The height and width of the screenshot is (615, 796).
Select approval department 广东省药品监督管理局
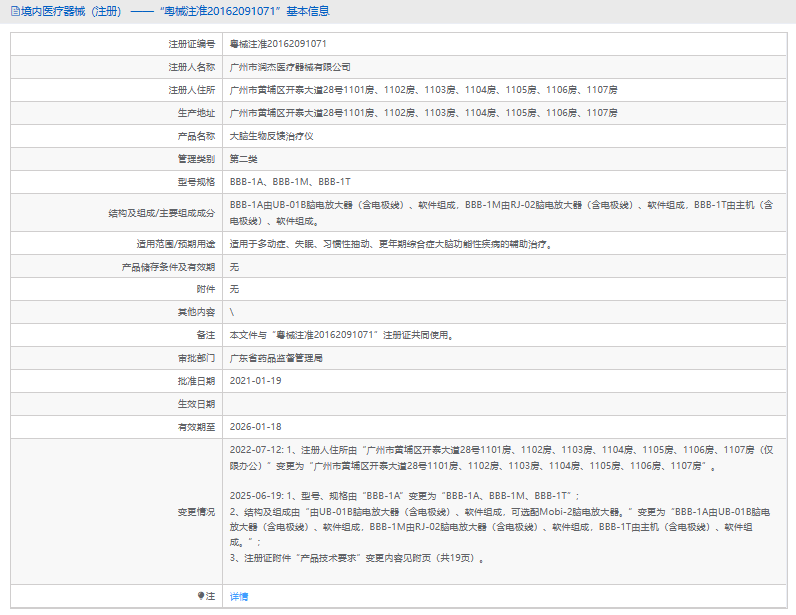276,358
